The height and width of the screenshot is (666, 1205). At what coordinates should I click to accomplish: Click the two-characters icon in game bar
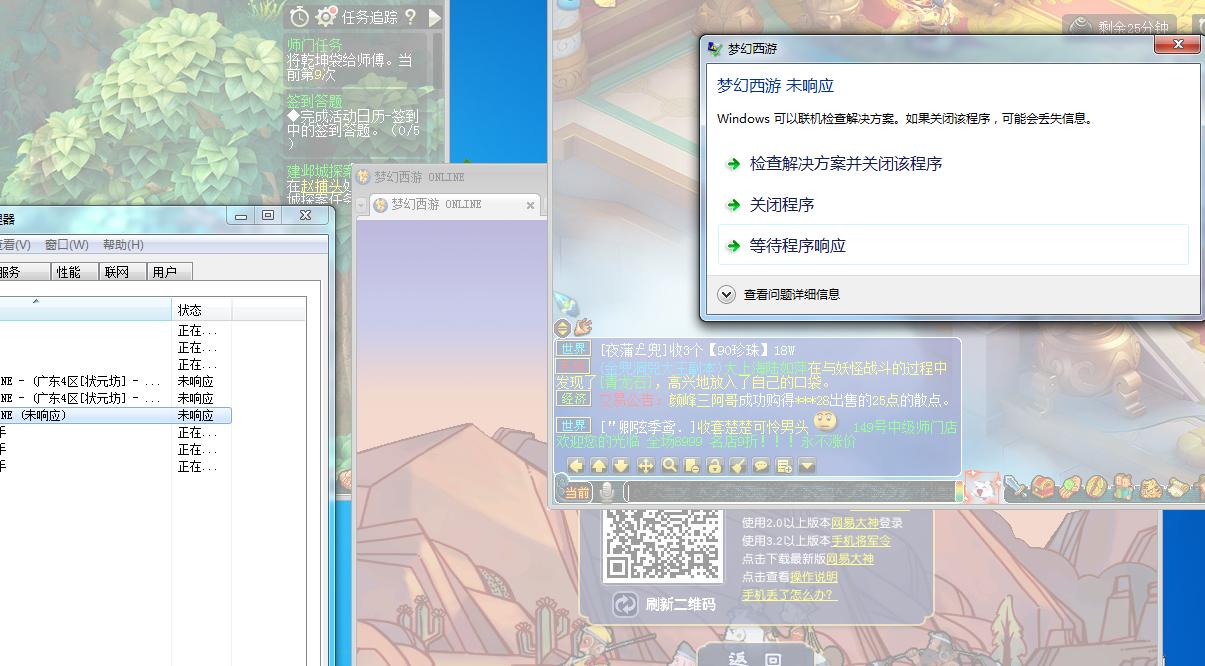[x=1122, y=487]
